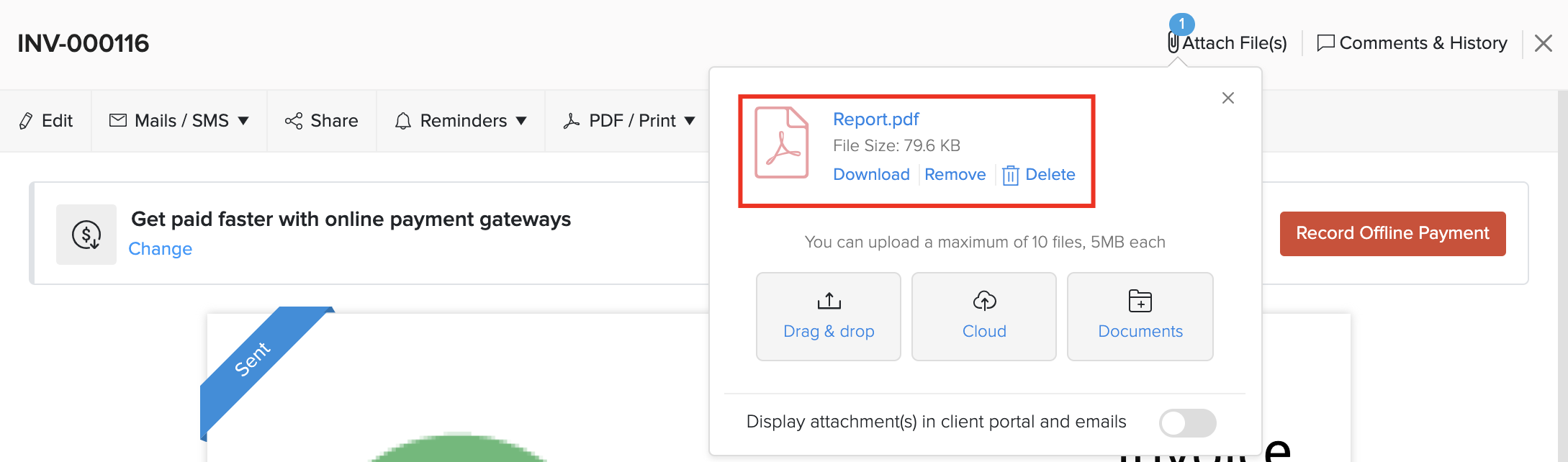Image resolution: width=1568 pixels, height=462 pixels.
Task: Open the Report.pdf file name link
Action: (x=875, y=119)
